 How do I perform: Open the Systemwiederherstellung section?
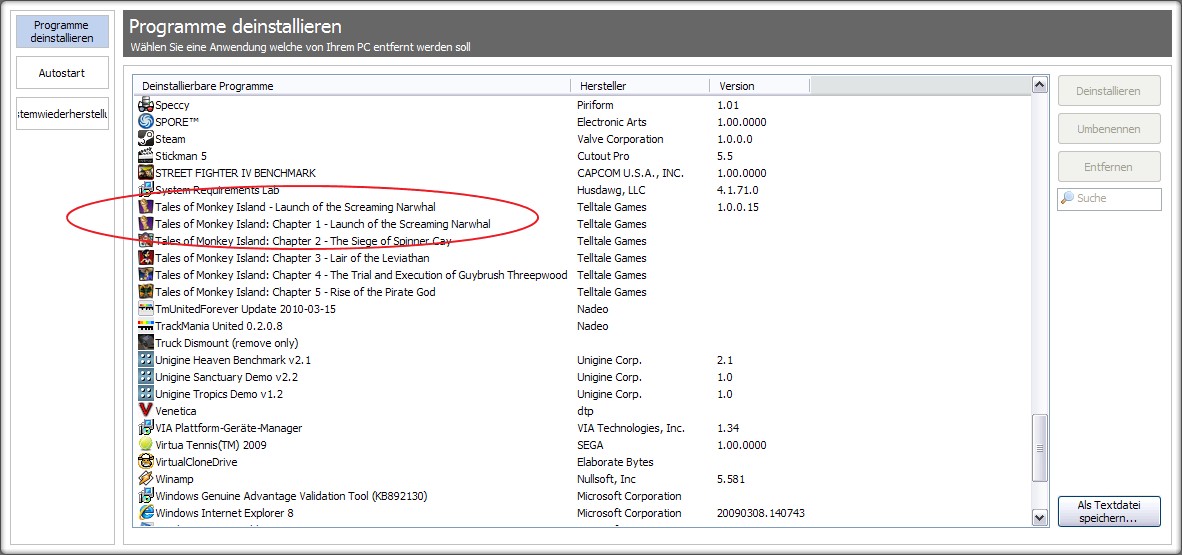tap(63, 114)
